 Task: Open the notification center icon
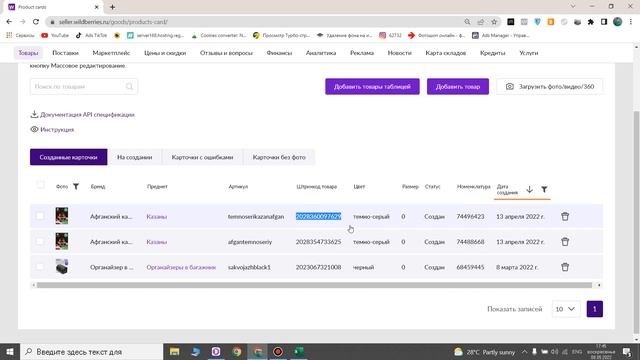627,351
